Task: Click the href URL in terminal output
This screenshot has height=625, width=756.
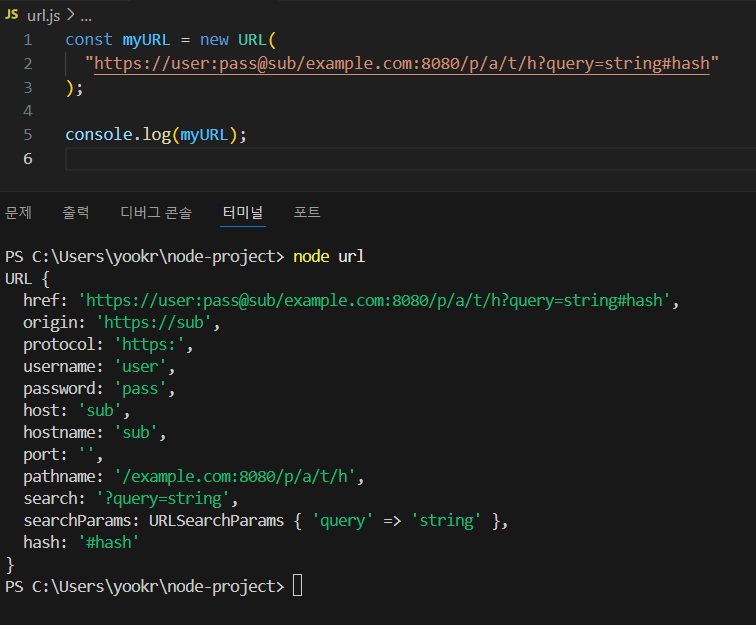Action: pyautogui.click(x=378, y=301)
